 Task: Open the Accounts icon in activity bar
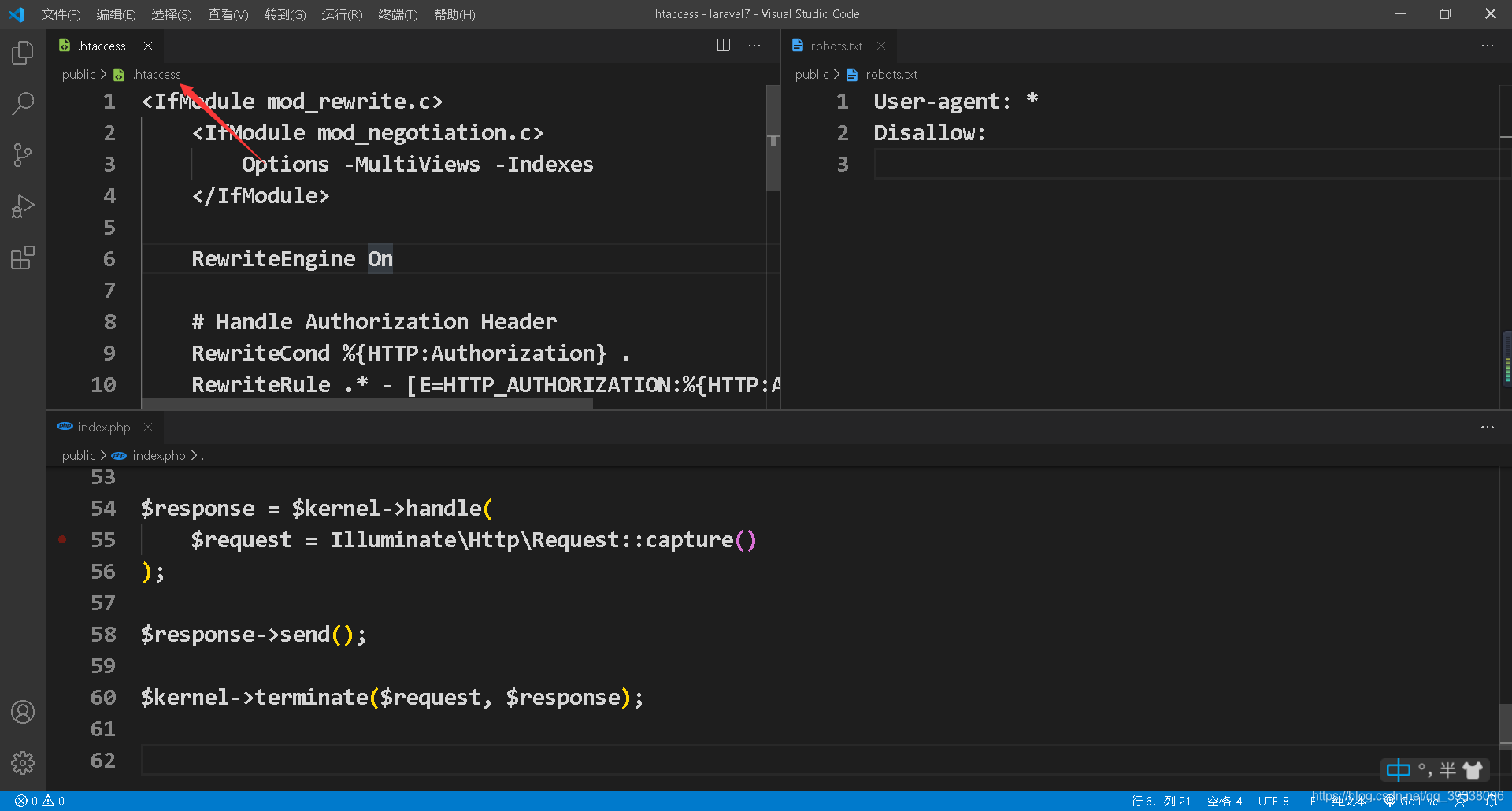click(x=23, y=711)
